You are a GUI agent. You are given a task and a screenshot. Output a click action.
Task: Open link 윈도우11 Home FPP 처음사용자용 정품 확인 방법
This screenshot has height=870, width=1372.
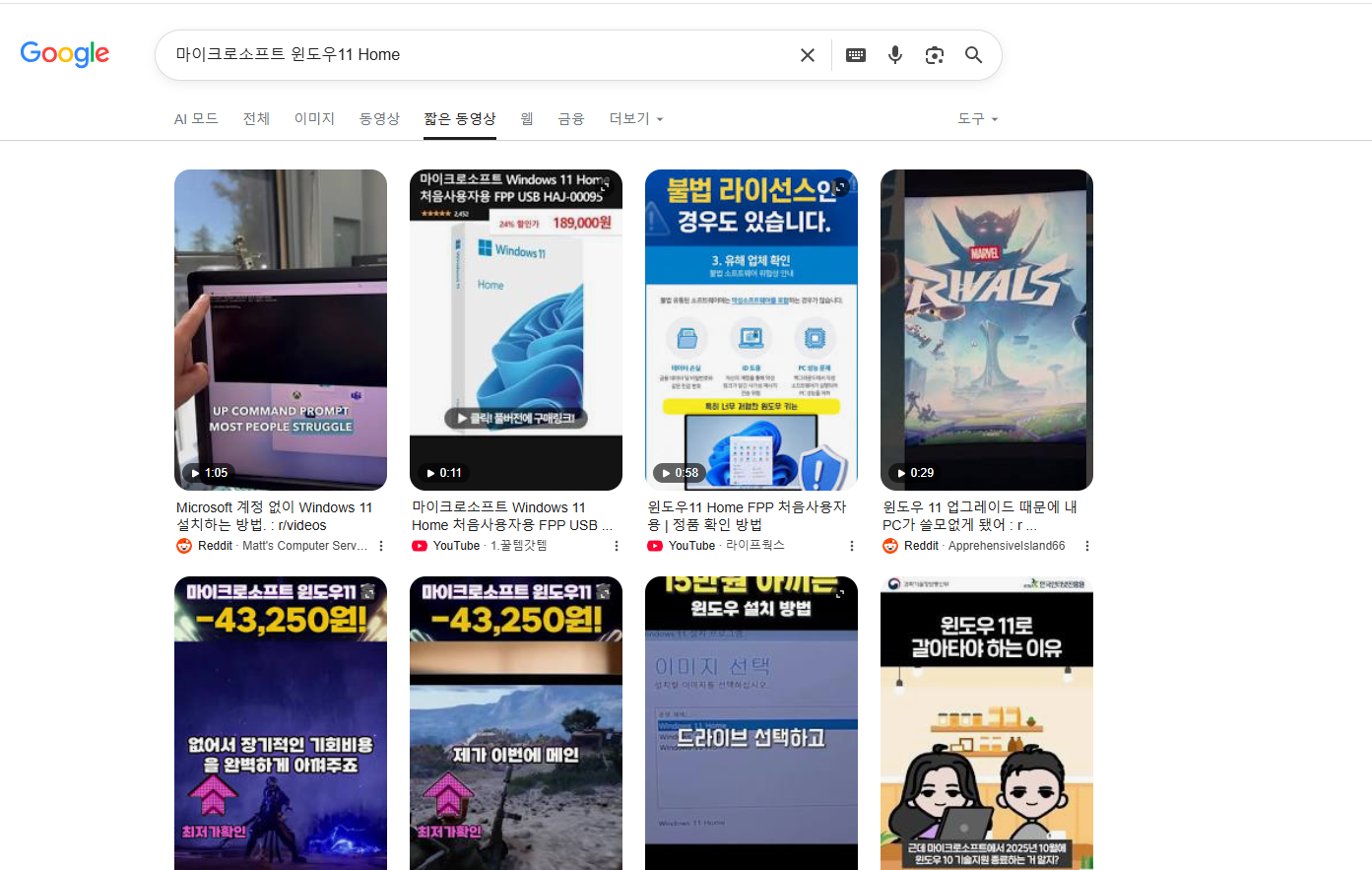pyautogui.click(x=747, y=516)
